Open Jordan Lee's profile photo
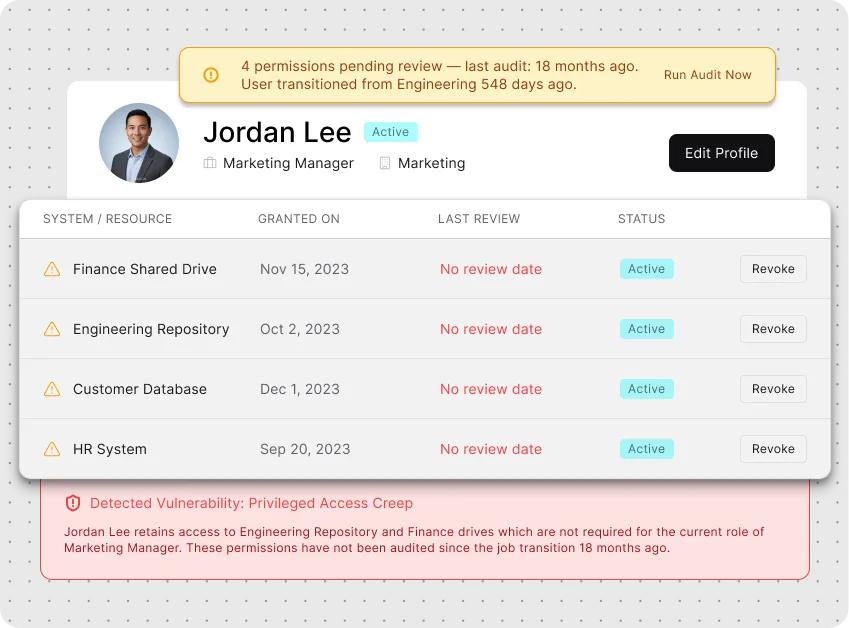This screenshot has width=849, height=628. [x=139, y=143]
